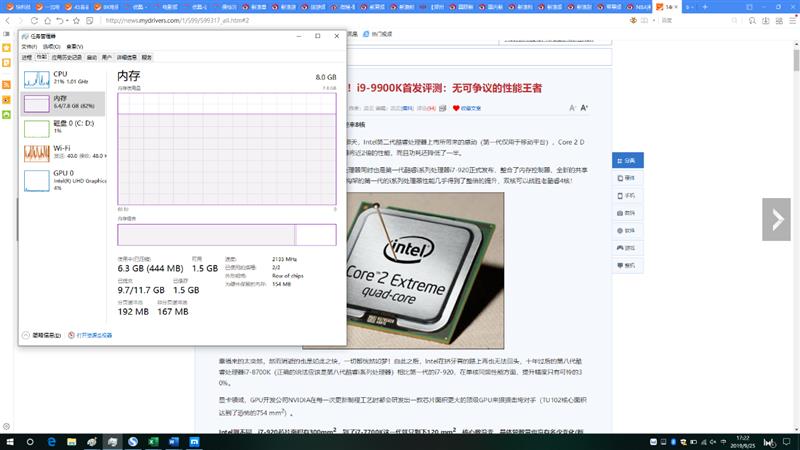Click the orange RSS feed sidebar icon
Viewport: 800px width, 450px height.
pos(7,85)
